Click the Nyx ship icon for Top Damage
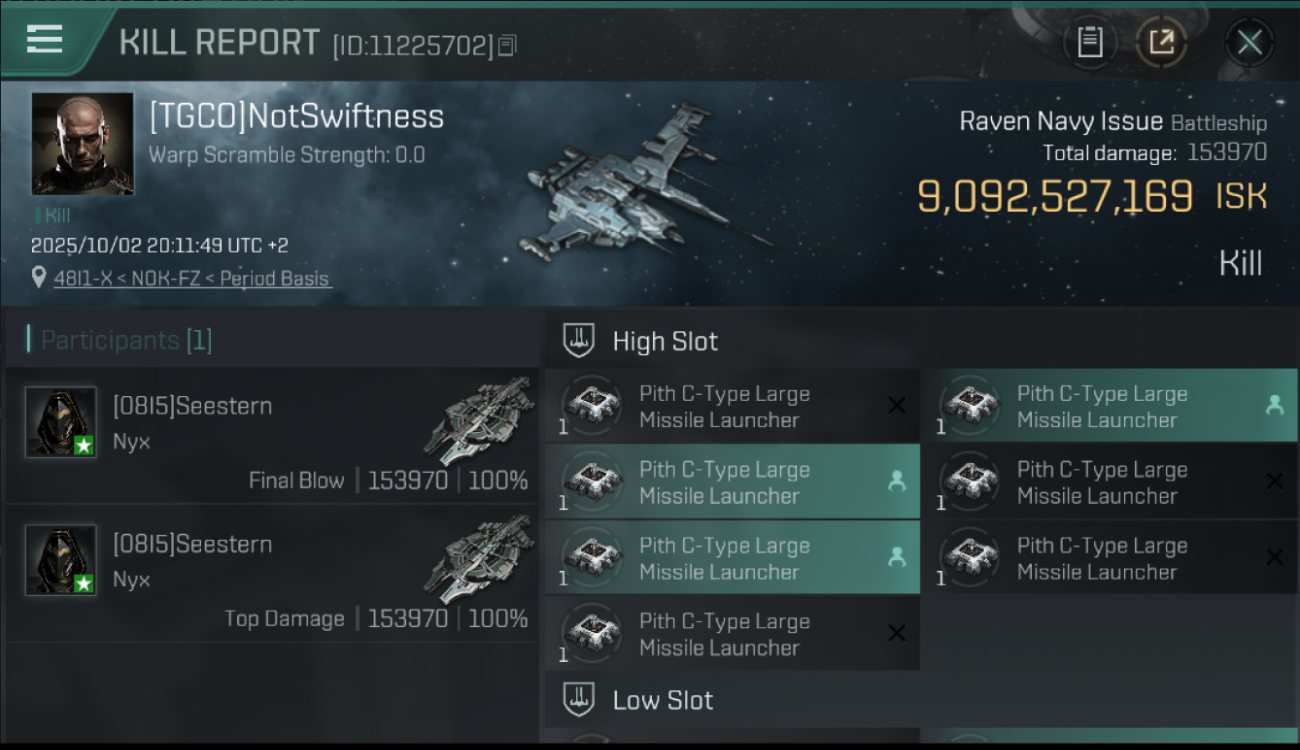1300x750 pixels. click(x=478, y=558)
